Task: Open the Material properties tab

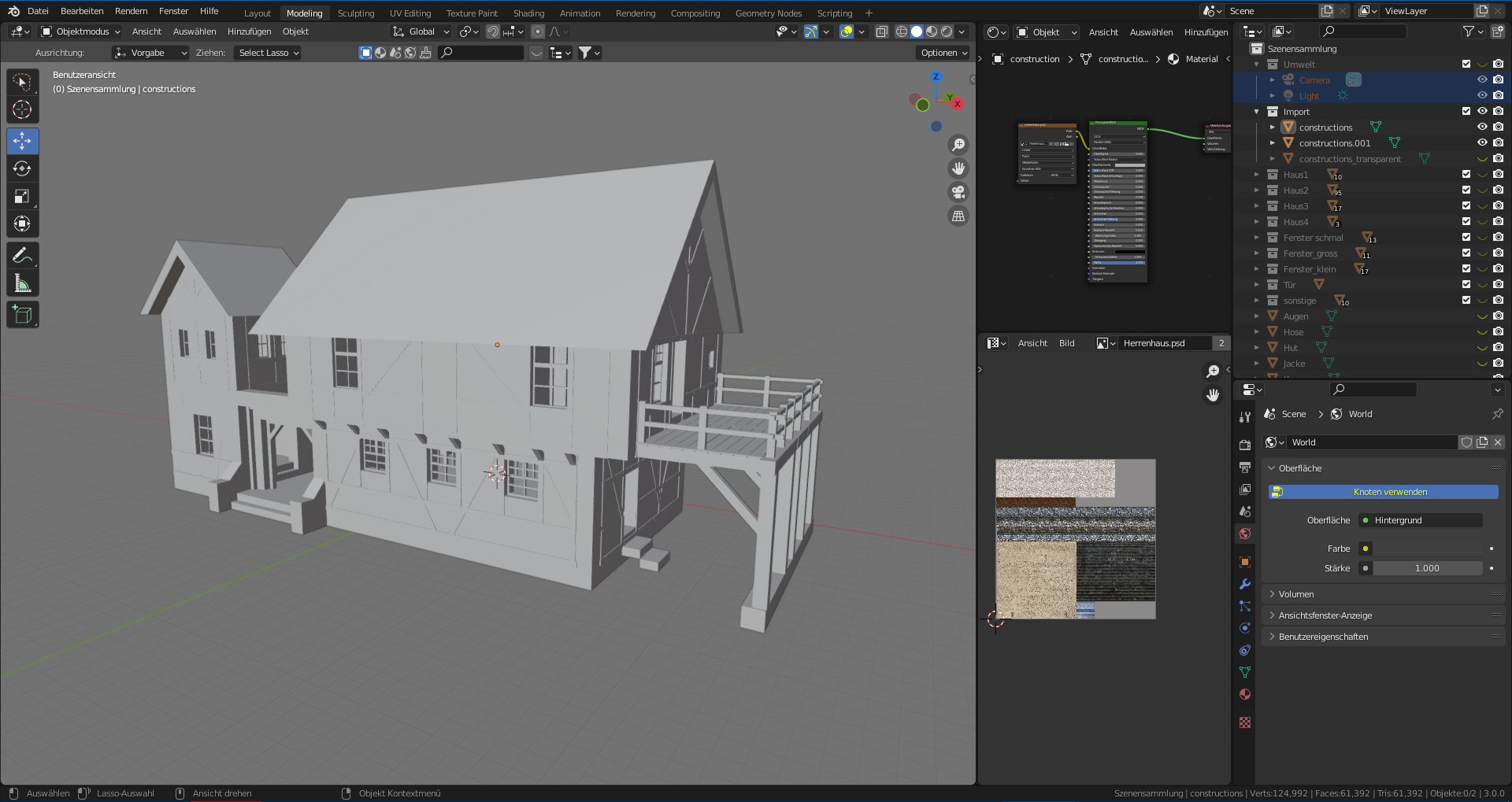Action: click(1244, 694)
